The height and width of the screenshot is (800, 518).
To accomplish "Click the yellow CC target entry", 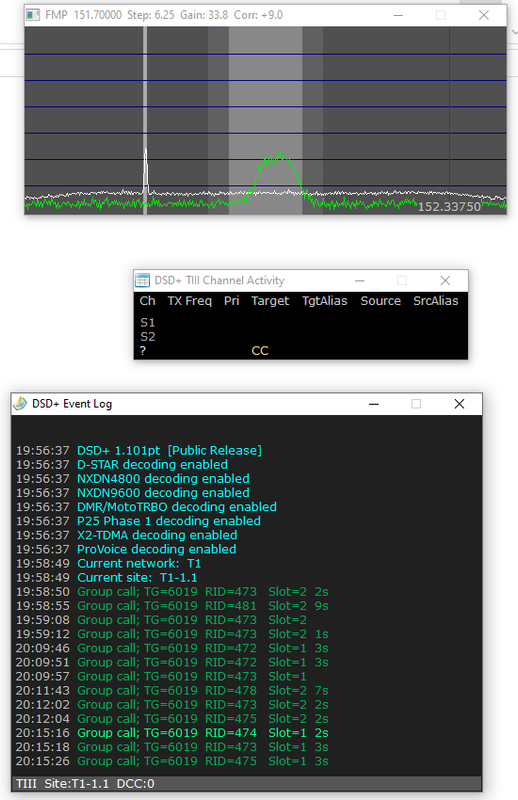I will 260,351.
